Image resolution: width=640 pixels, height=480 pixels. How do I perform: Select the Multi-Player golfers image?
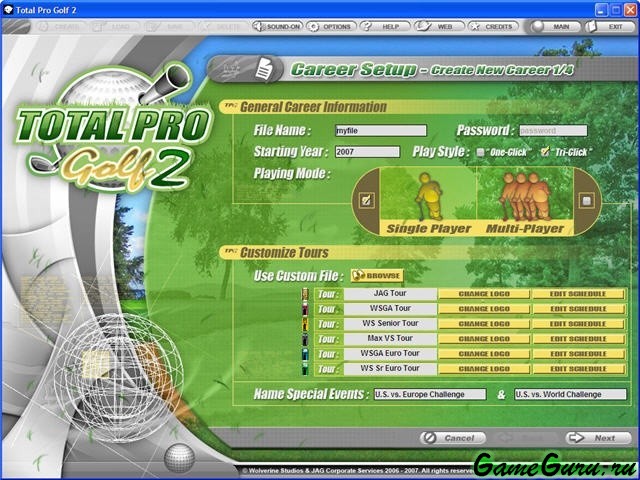point(526,196)
